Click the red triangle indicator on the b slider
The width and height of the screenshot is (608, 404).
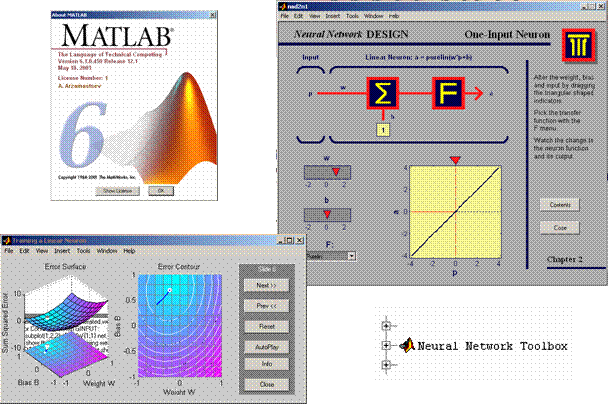(327, 214)
